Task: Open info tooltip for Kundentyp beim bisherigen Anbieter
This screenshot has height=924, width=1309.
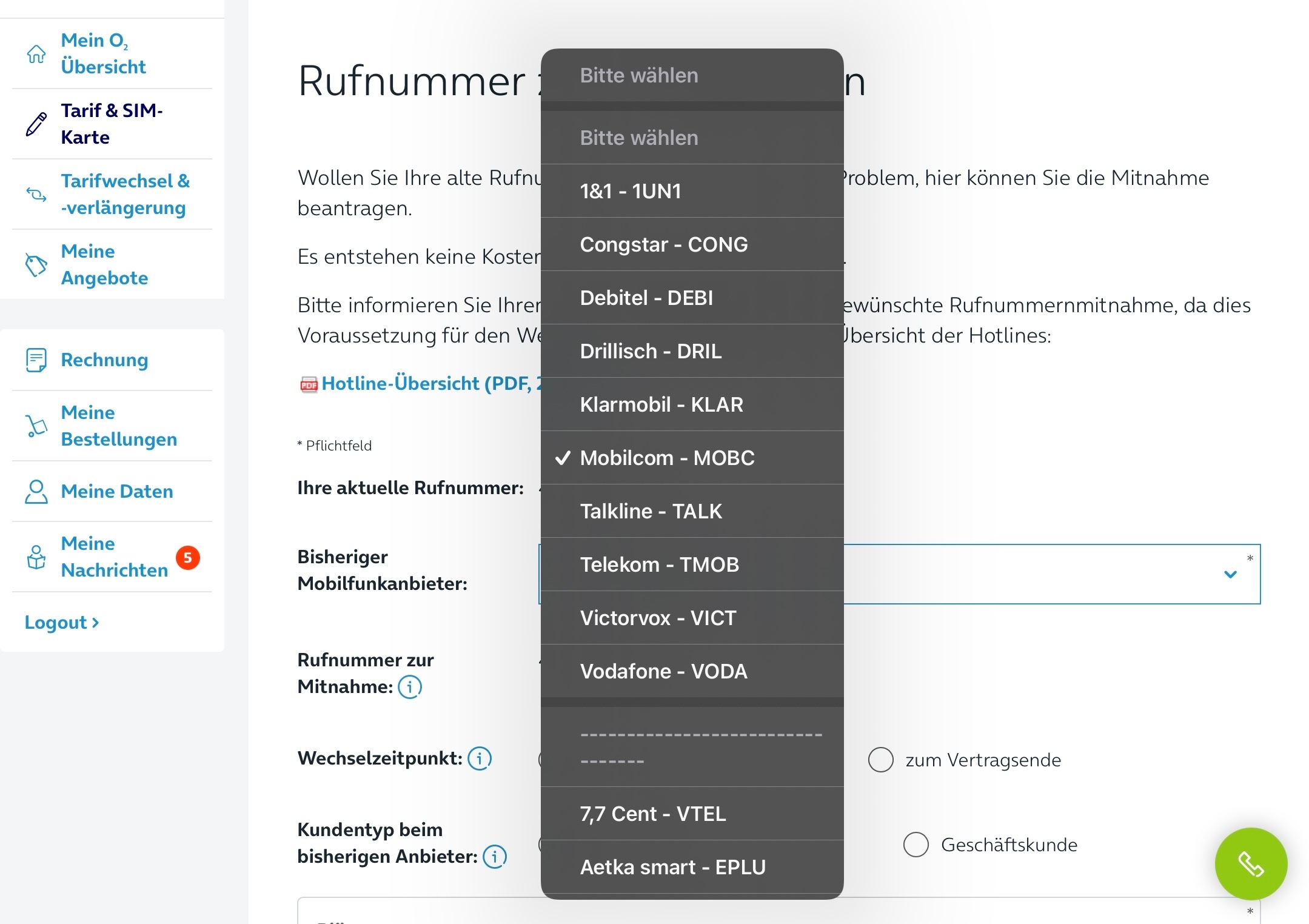Action: coord(495,857)
